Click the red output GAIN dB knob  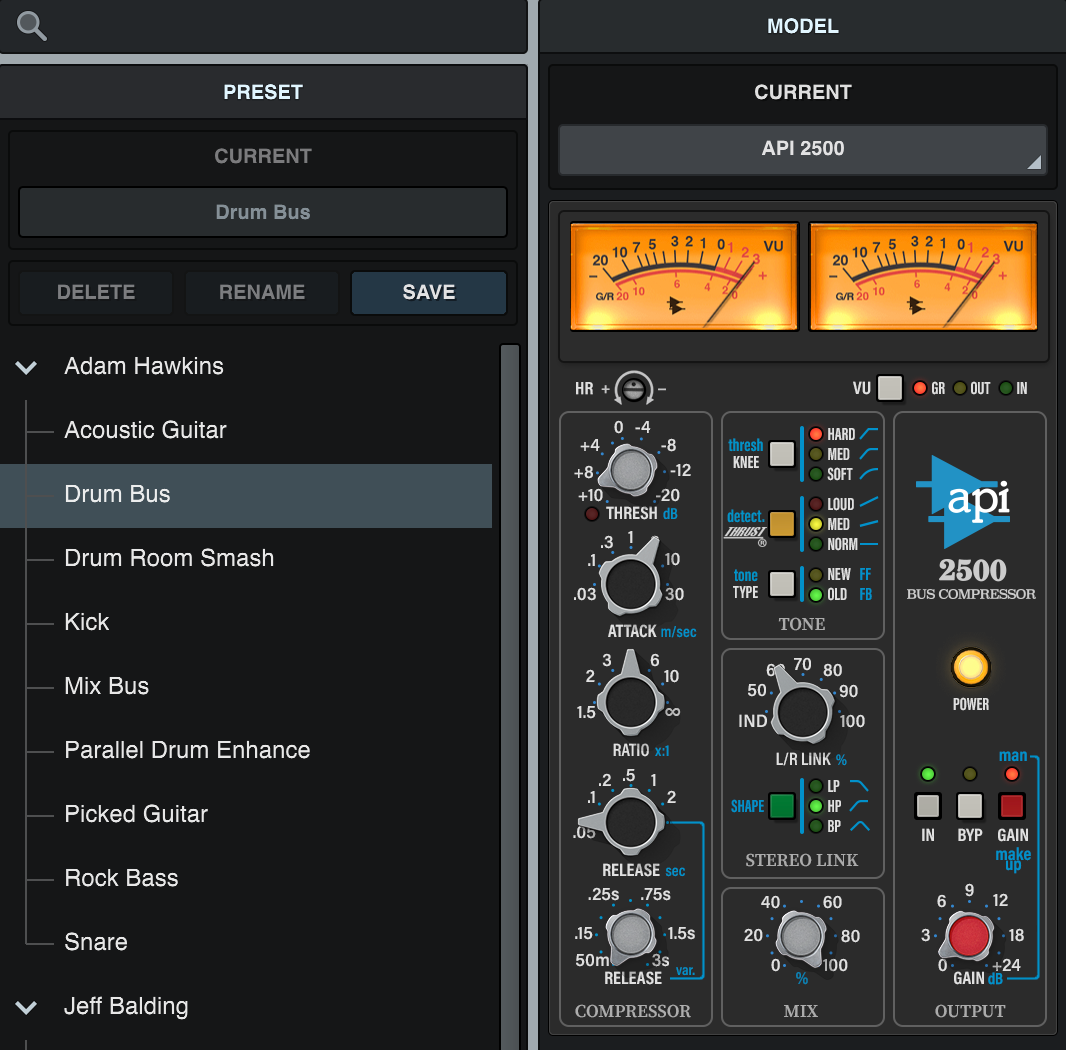point(968,936)
